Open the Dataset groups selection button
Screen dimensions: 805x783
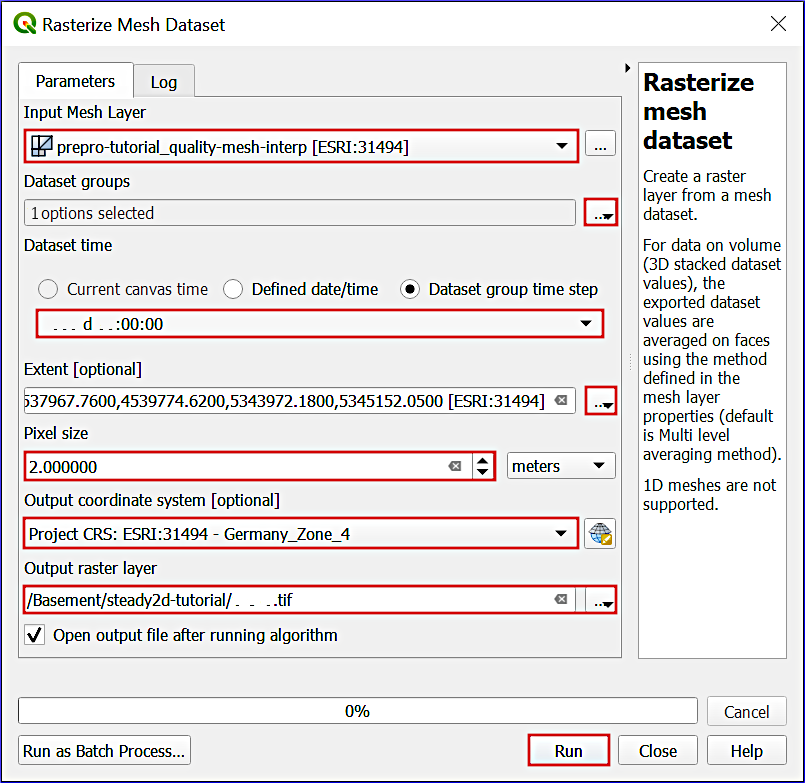tap(600, 212)
